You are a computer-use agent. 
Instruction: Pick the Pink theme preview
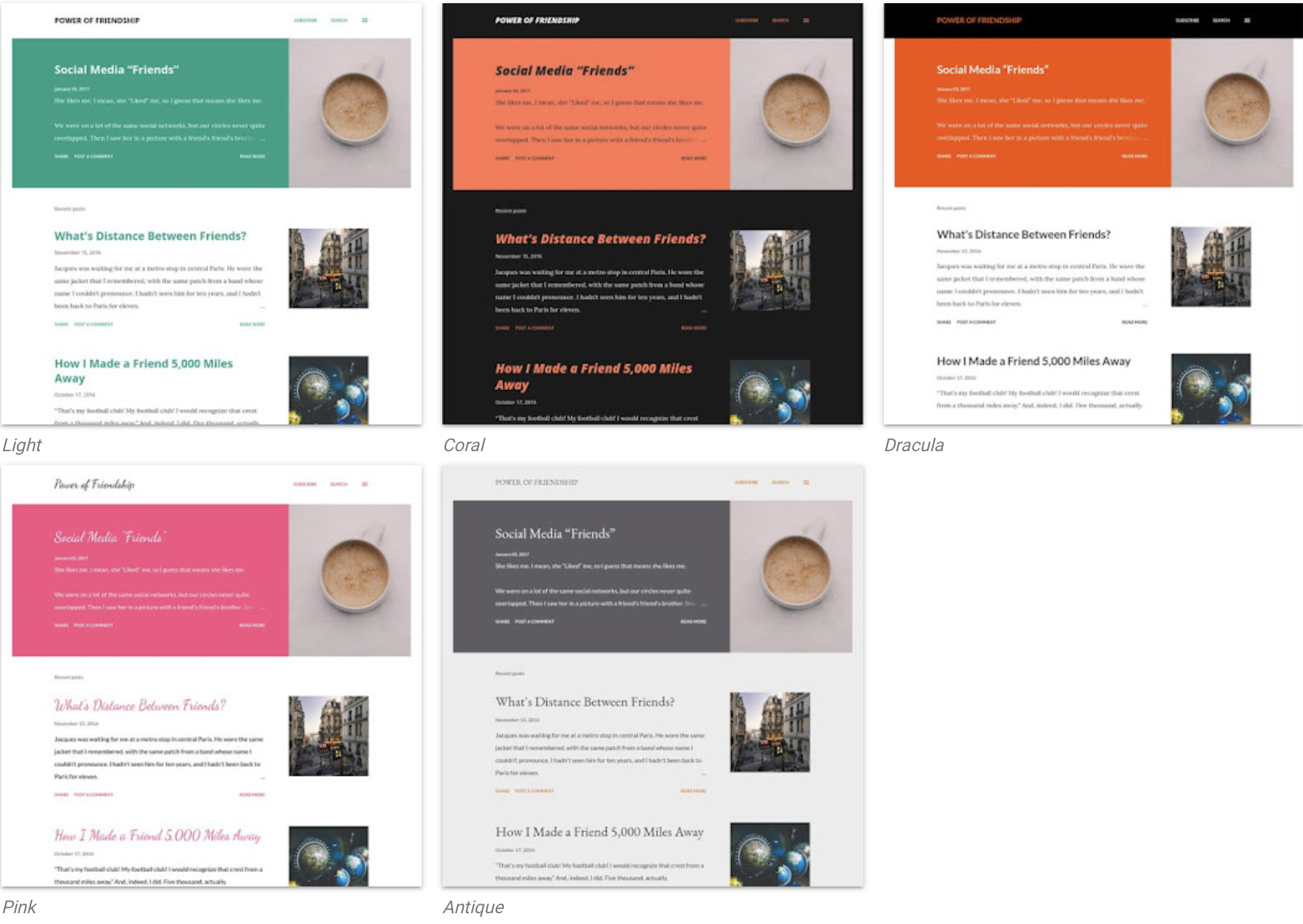211,676
